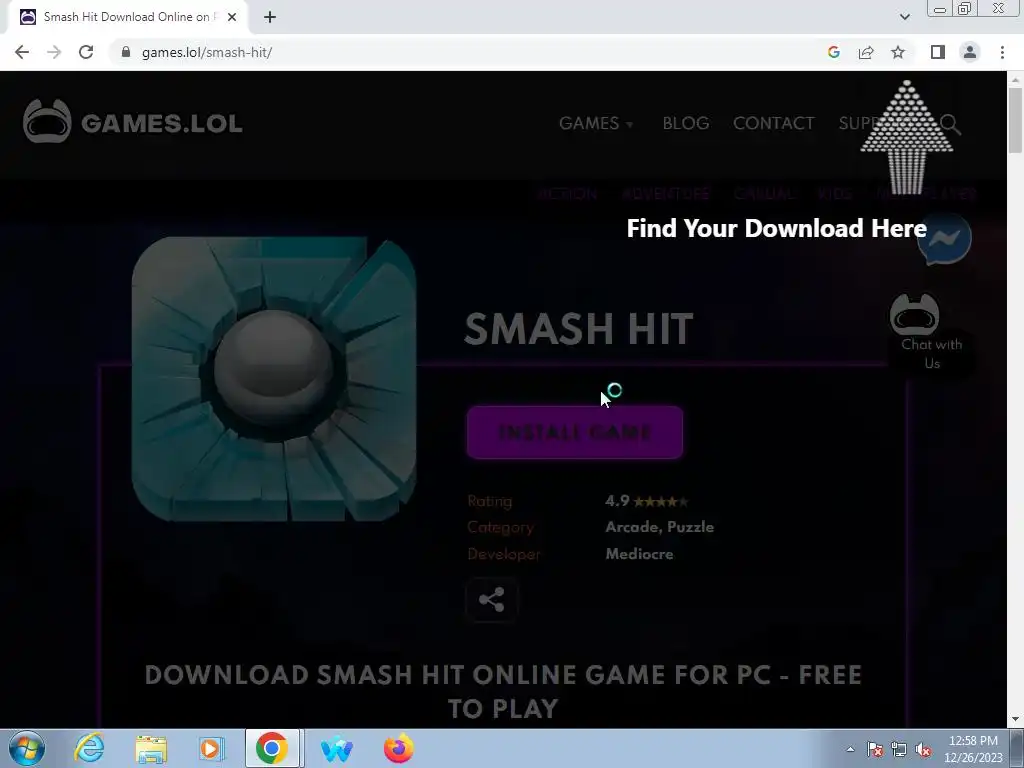This screenshot has width=1024, height=768.
Task: Go back to previous page
Action: point(22,52)
